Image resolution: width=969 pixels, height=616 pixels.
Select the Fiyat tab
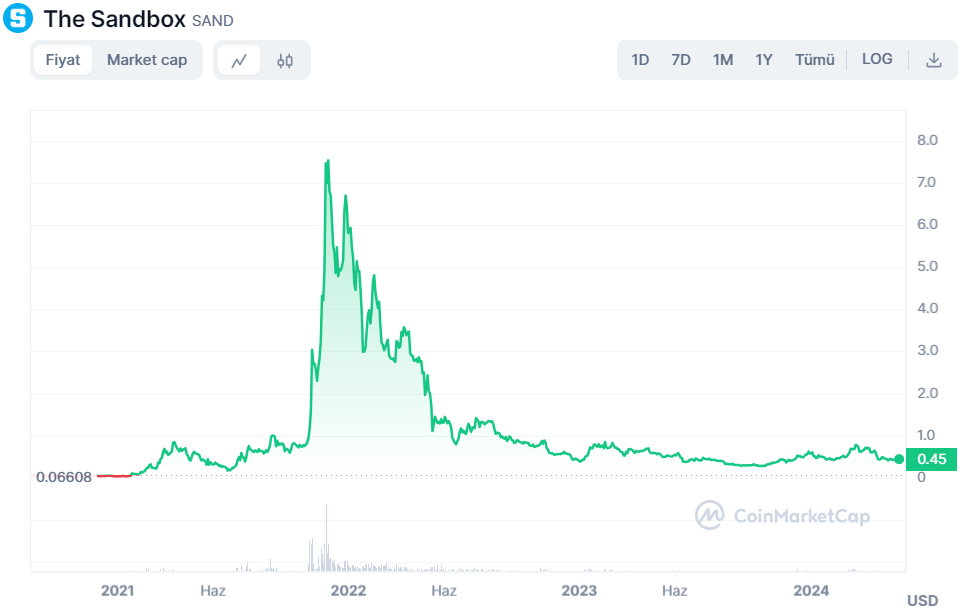(x=63, y=60)
